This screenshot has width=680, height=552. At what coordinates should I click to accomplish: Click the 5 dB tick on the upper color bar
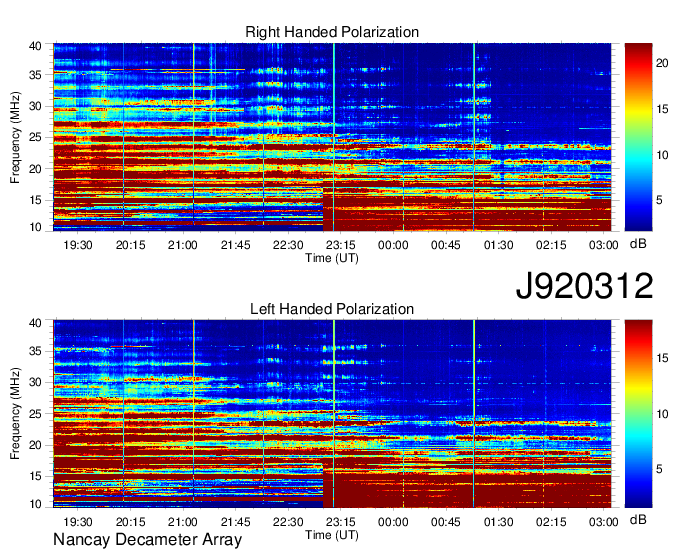(x=659, y=200)
